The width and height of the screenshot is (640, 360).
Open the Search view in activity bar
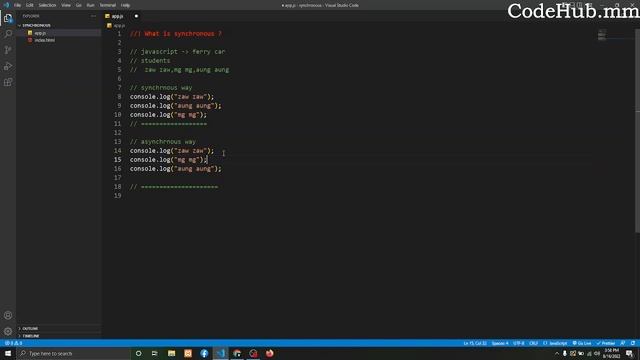(x=8, y=34)
